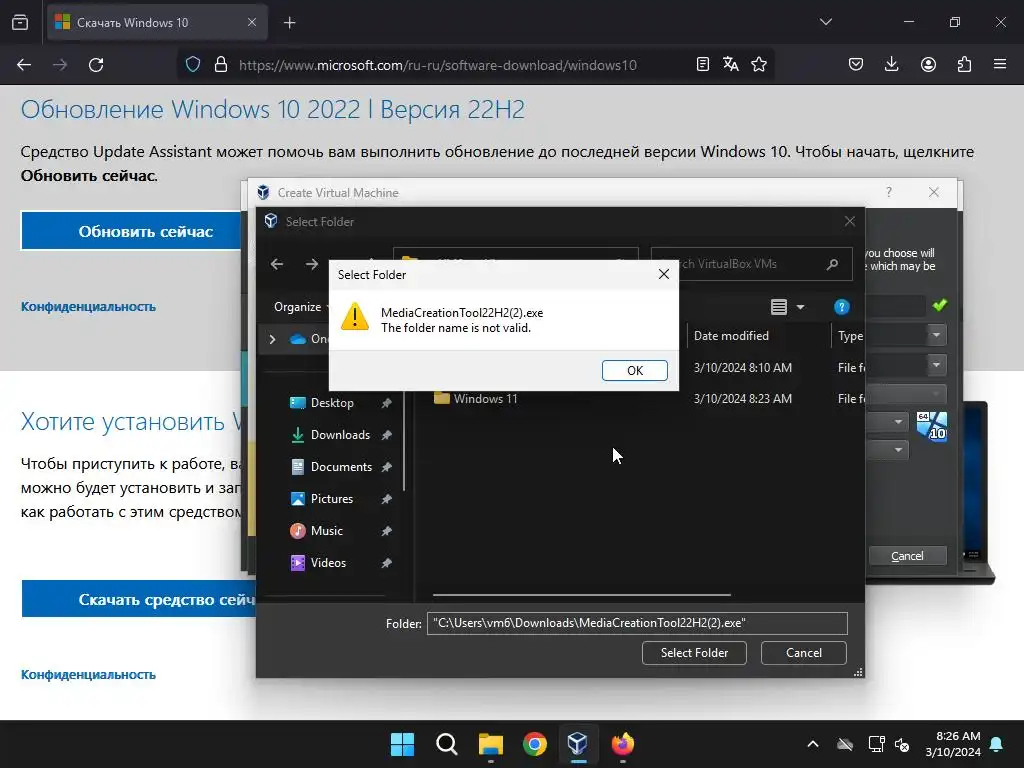The height and width of the screenshot is (768, 1024).
Task: Open Firefox account icon
Action: click(928, 64)
